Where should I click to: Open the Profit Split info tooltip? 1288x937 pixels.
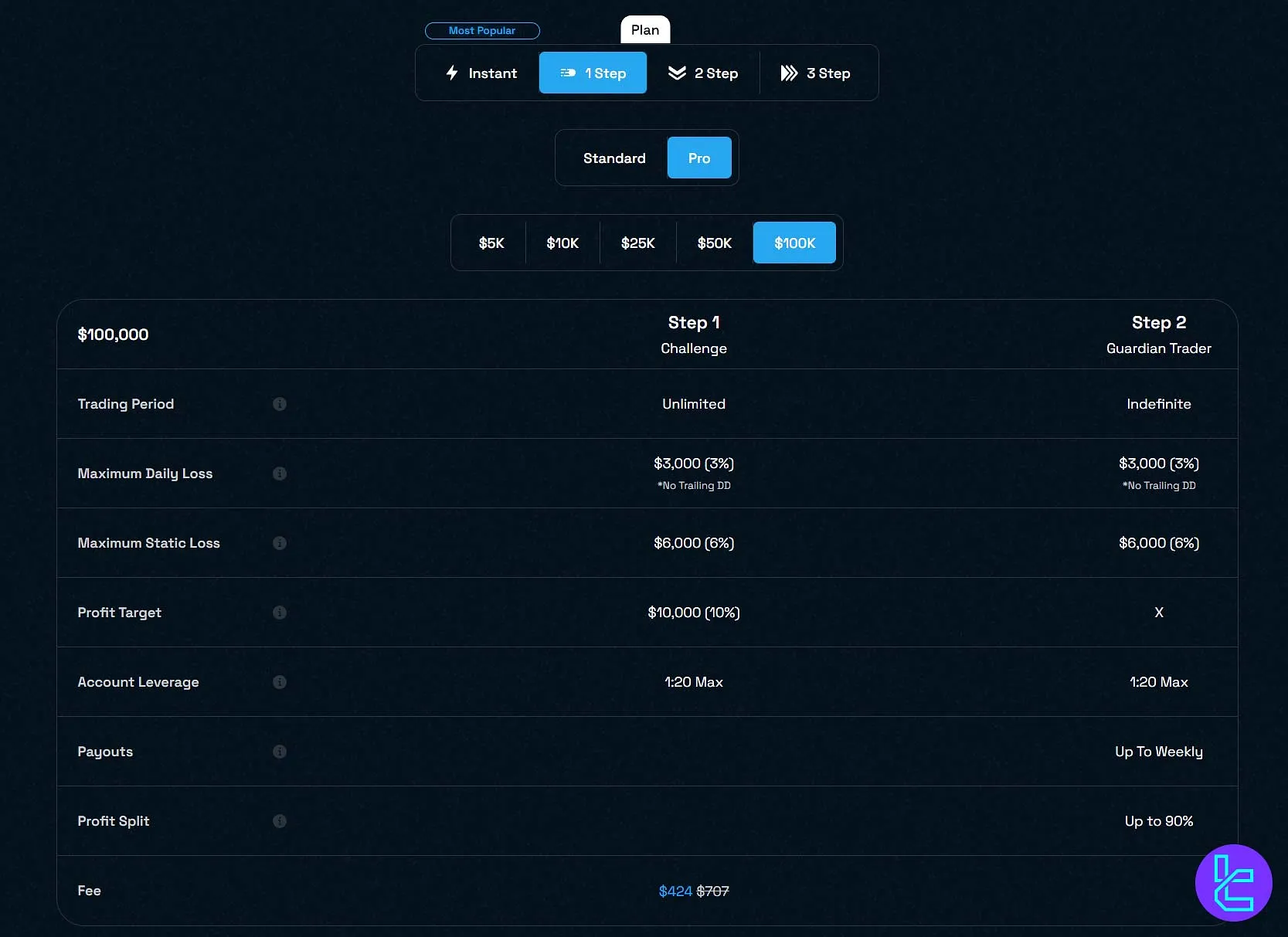click(x=279, y=821)
